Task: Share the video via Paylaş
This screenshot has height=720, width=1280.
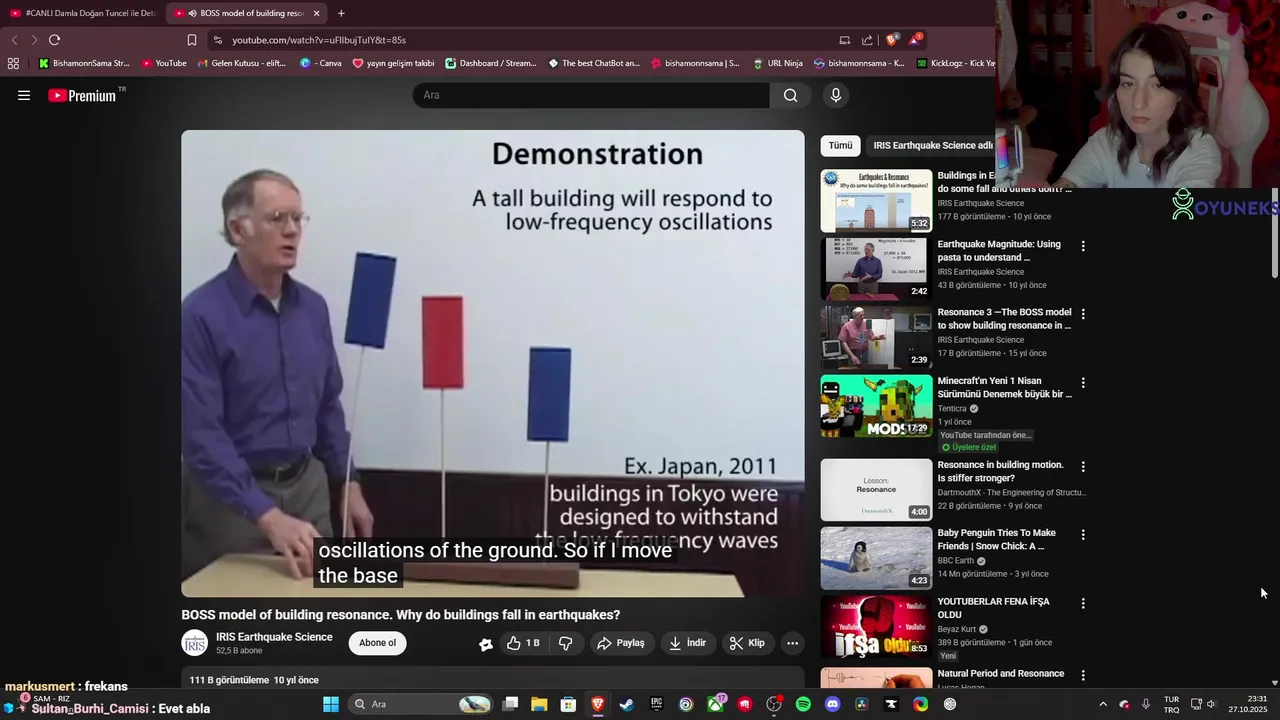Action: 620,643
